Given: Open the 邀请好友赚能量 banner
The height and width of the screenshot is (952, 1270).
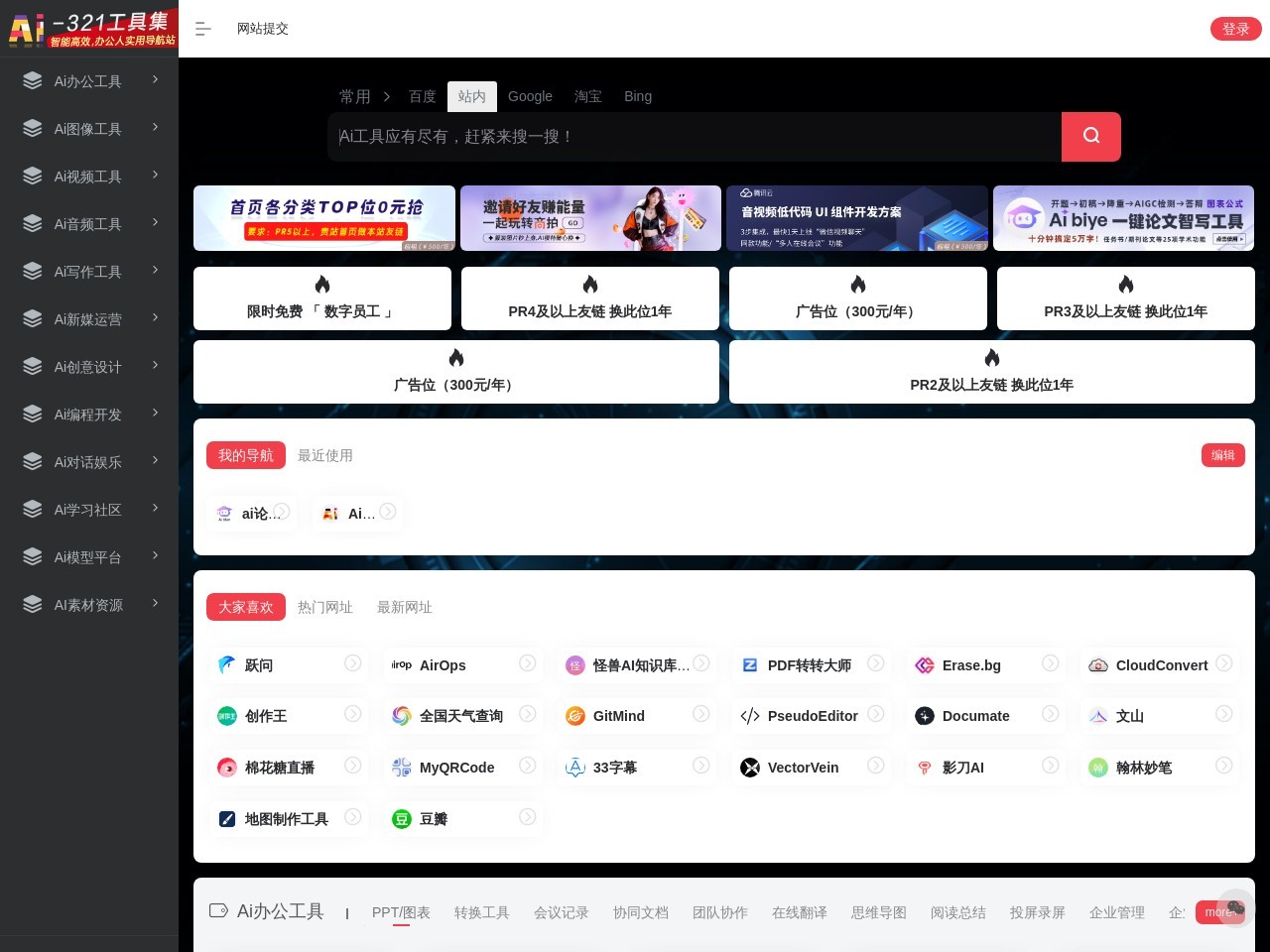Looking at the screenshot, I should coord(590,218).
